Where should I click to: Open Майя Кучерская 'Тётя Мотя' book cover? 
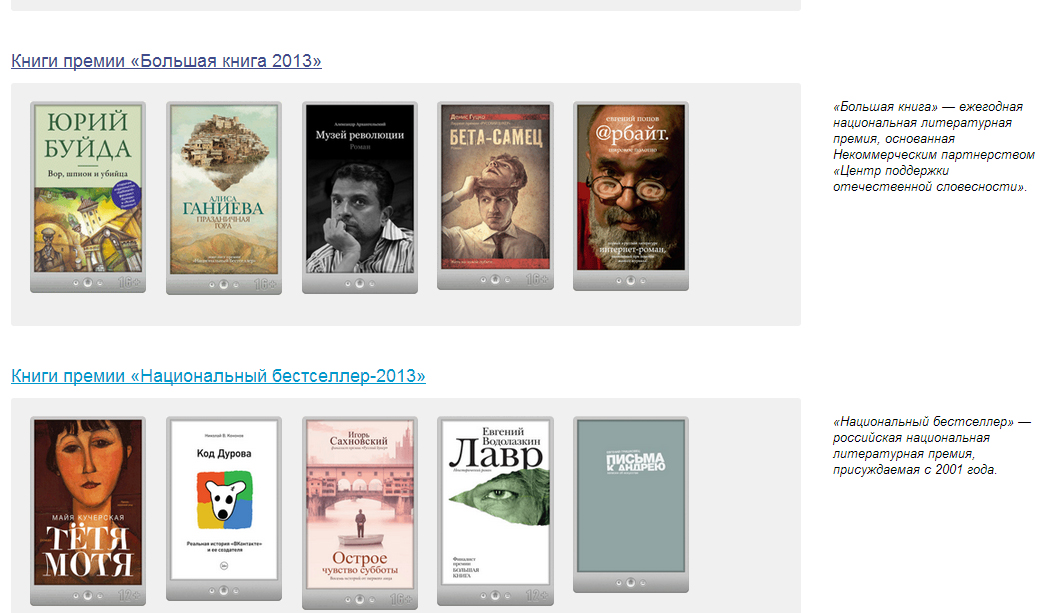click(x=88, y=510)
